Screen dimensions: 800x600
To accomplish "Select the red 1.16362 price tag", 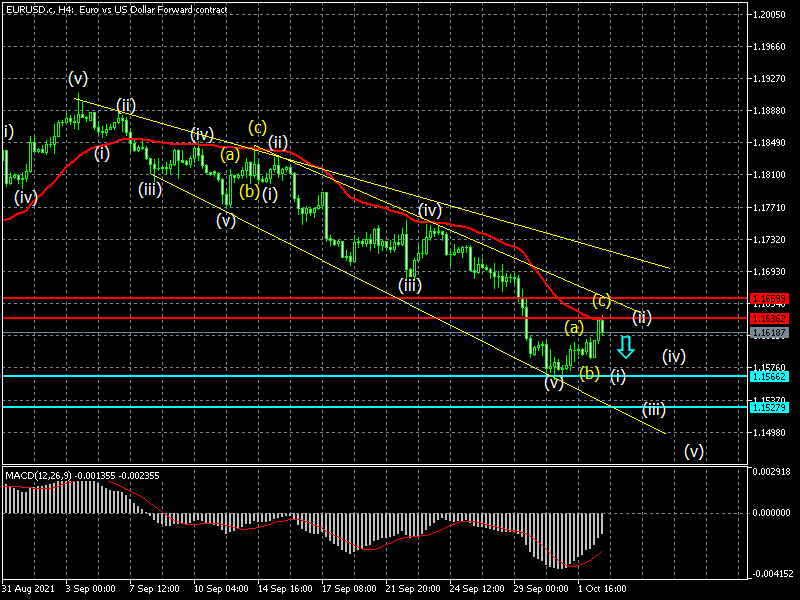I will pos(769,318).
